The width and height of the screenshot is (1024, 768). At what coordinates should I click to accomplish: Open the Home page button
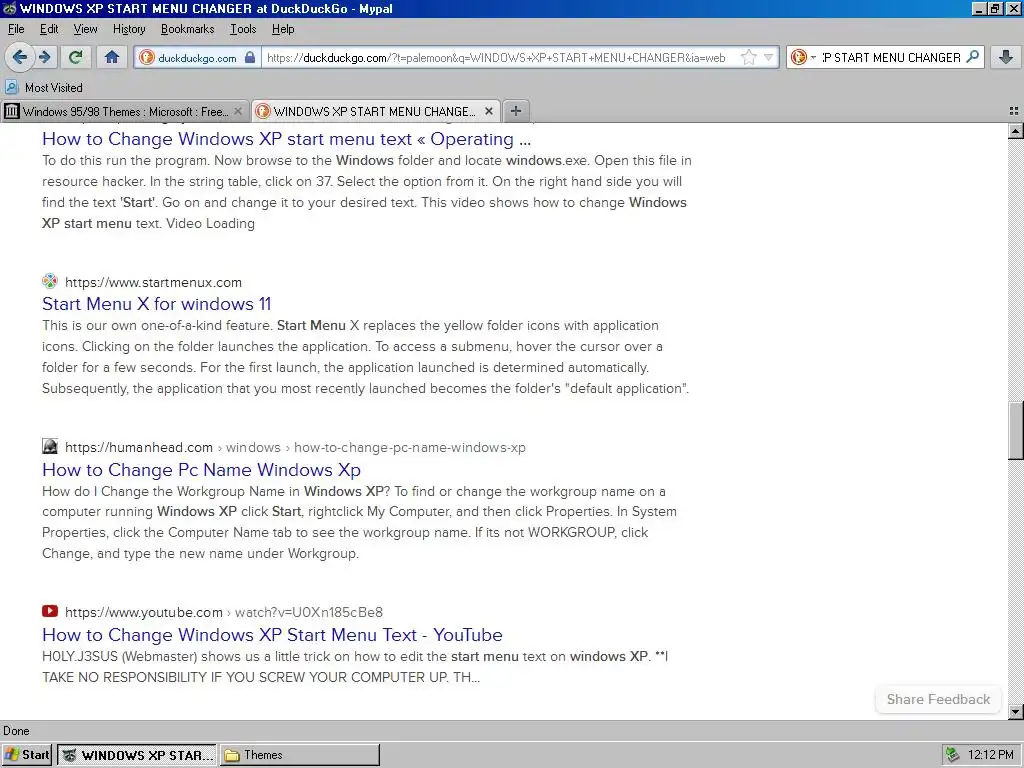tap(112, 57)
